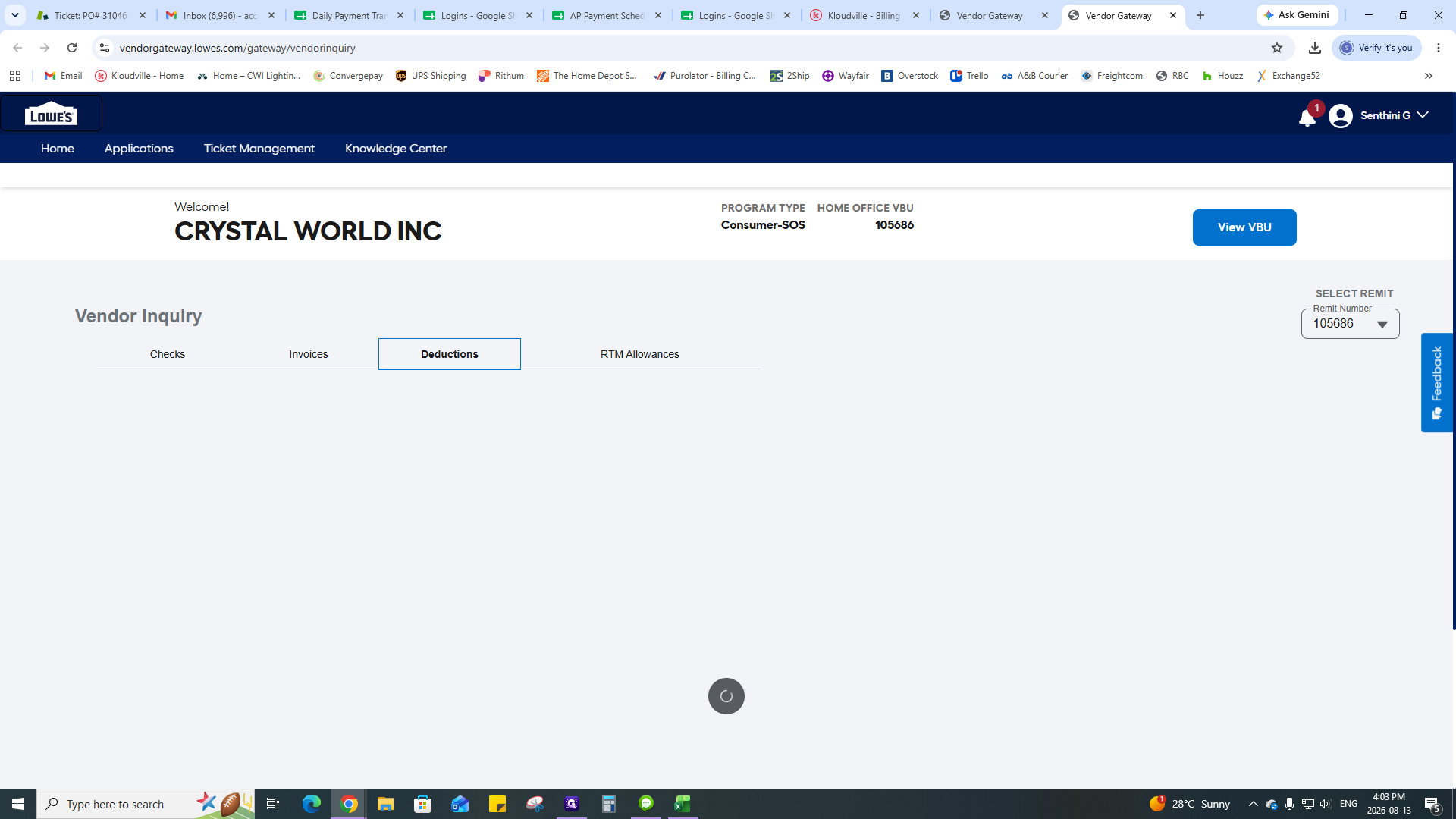
Task: Open the A&B Courier bookmark
Action: (1034, 76)
